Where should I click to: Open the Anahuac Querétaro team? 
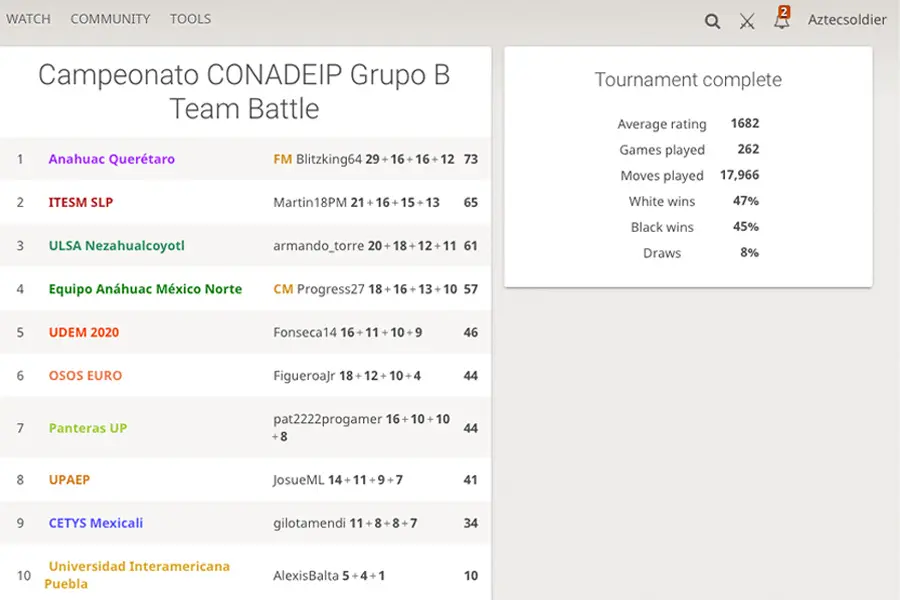pos(111,159)
